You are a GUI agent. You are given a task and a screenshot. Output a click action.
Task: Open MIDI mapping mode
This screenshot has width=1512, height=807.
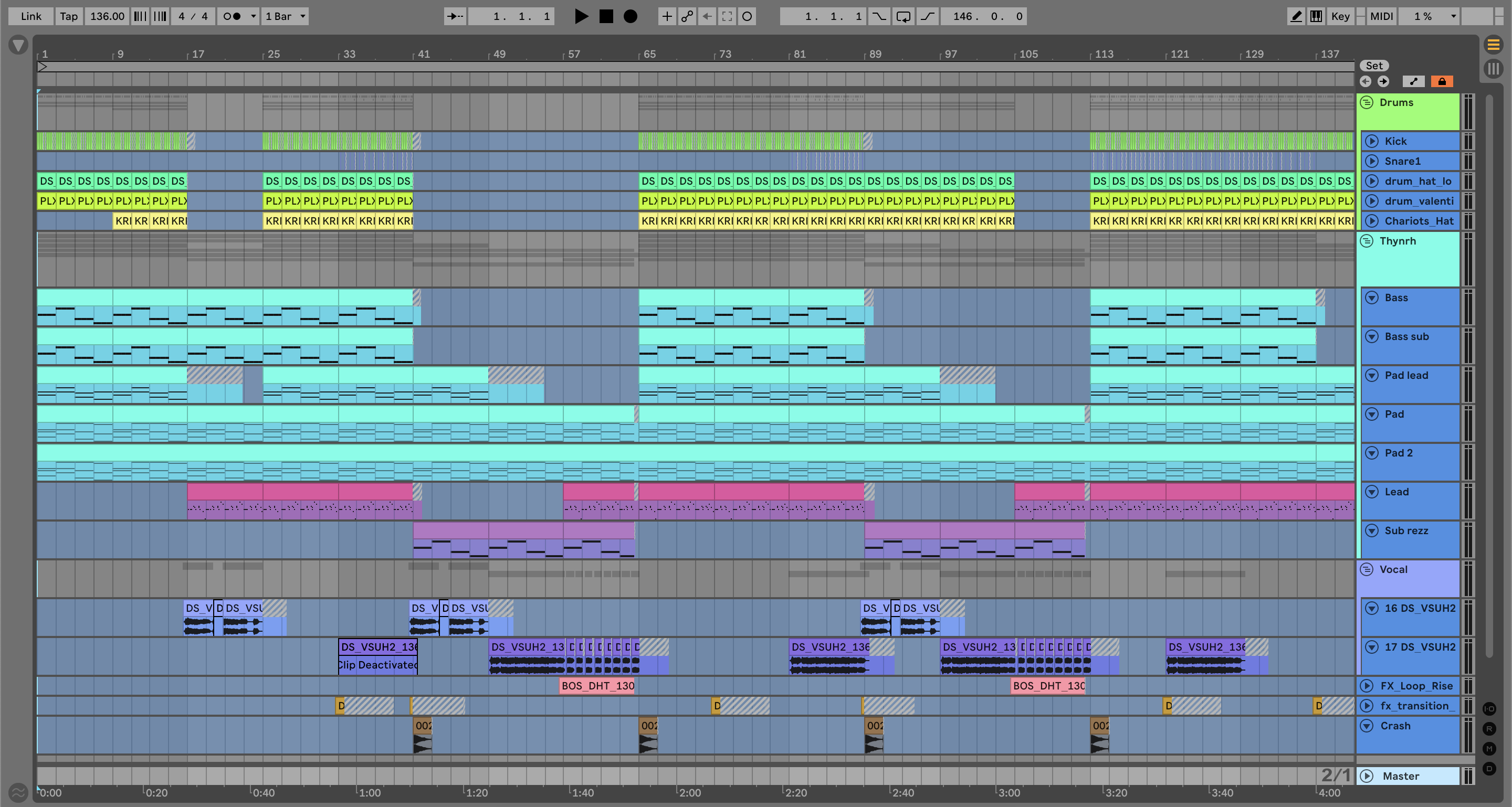point(1381,16)
